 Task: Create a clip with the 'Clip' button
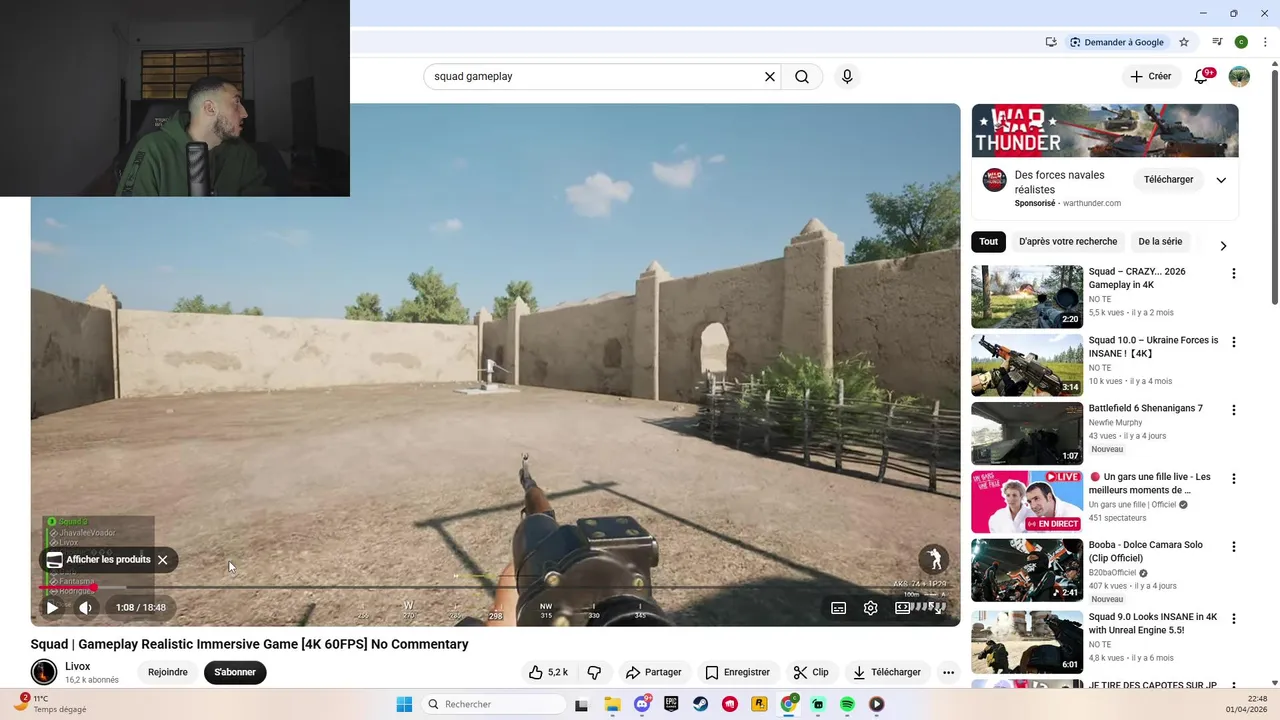click(x=811, y=672)
